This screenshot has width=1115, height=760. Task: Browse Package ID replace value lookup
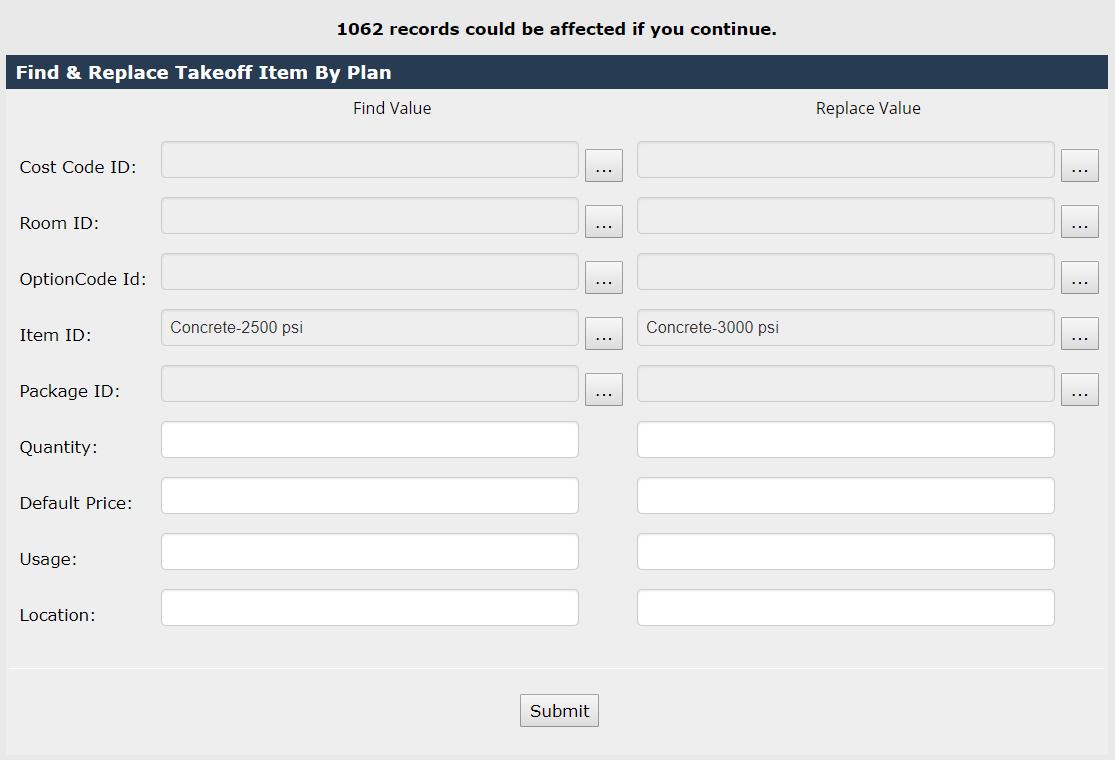point(1079,390)
